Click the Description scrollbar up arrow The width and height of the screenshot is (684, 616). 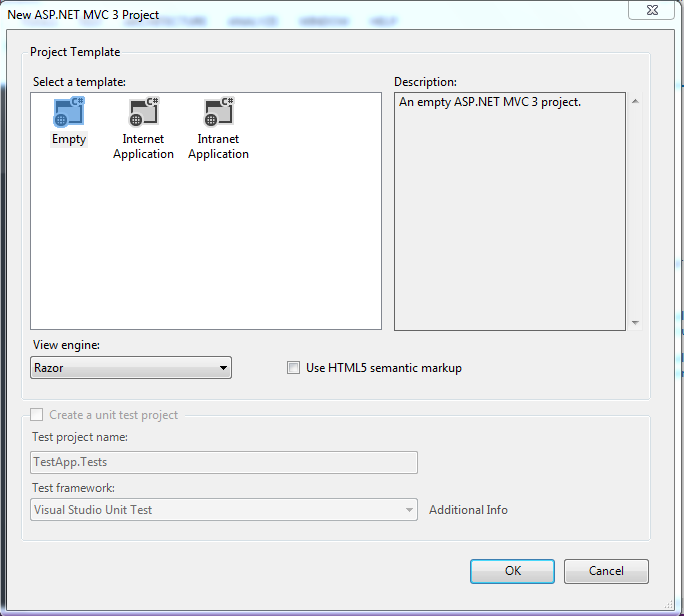point(635,101)
